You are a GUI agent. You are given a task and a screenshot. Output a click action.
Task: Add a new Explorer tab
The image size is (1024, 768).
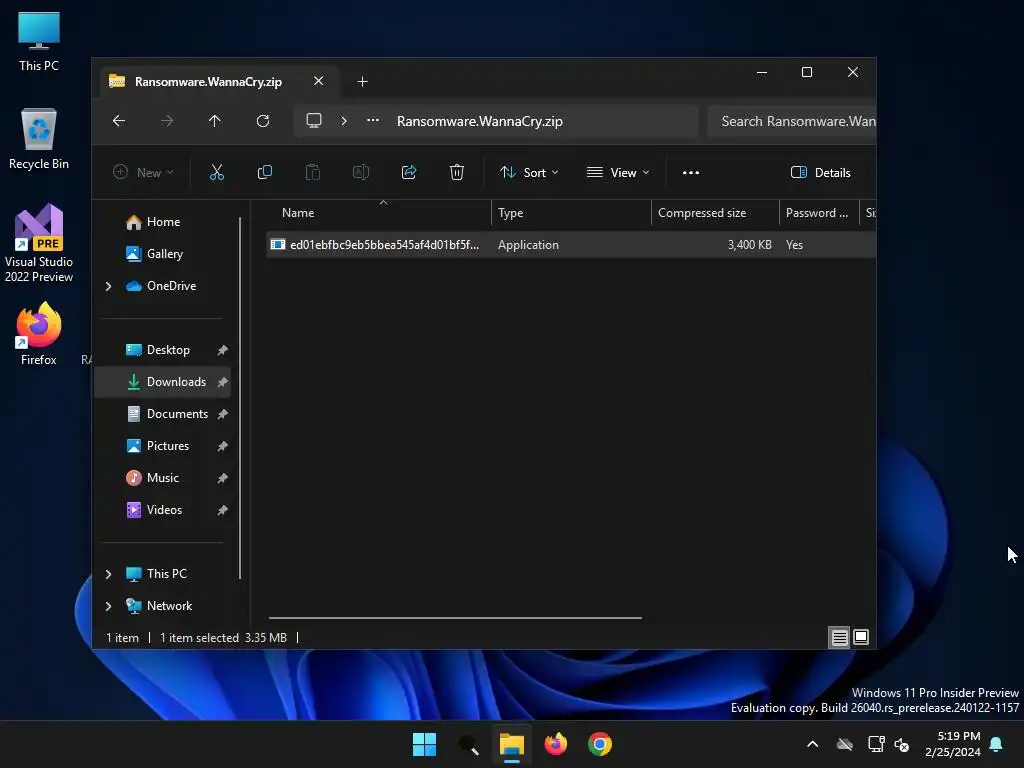pyautogui.click(x=362, y=81)
